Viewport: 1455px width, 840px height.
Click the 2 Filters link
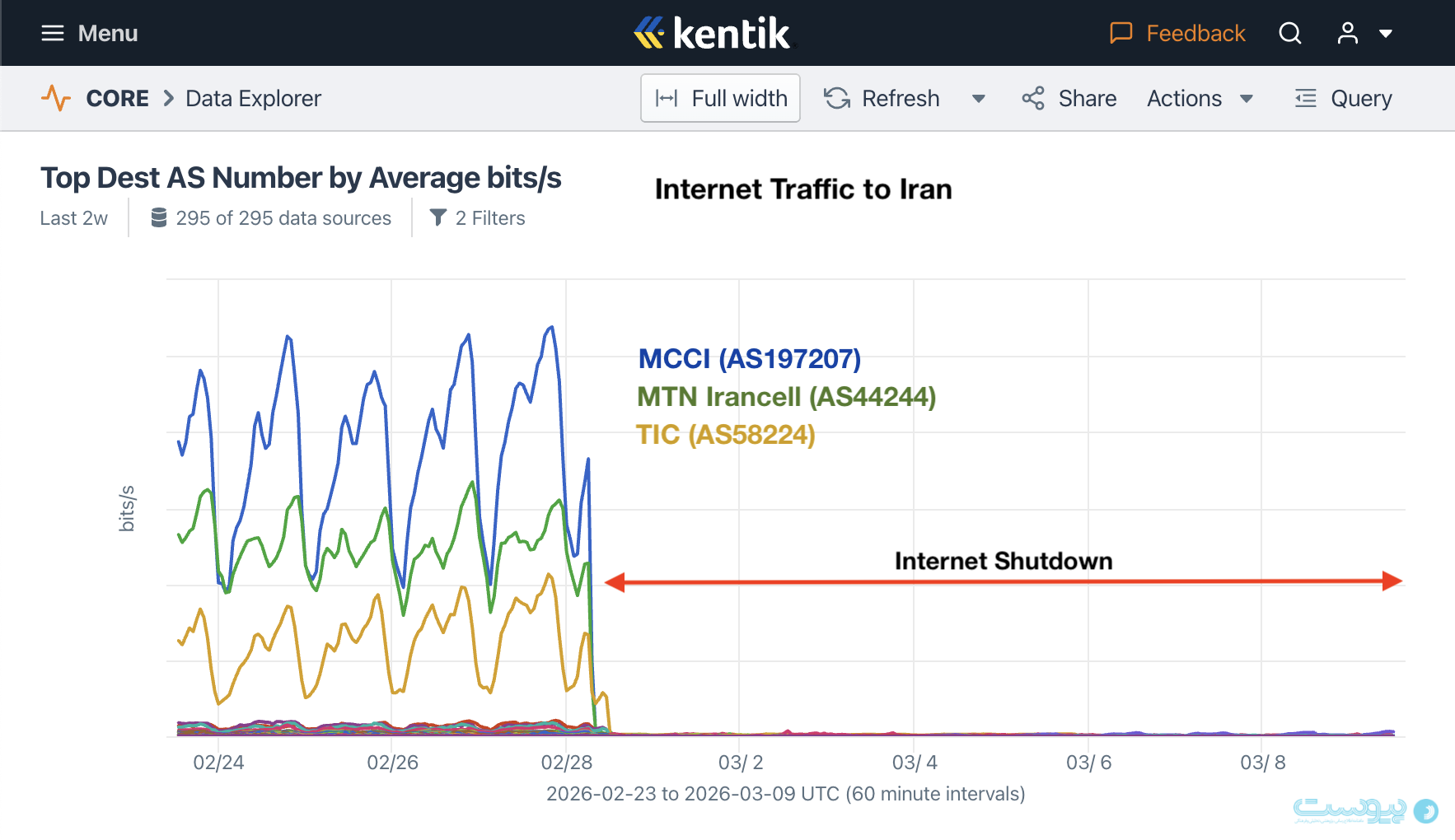tap(490, 218)
